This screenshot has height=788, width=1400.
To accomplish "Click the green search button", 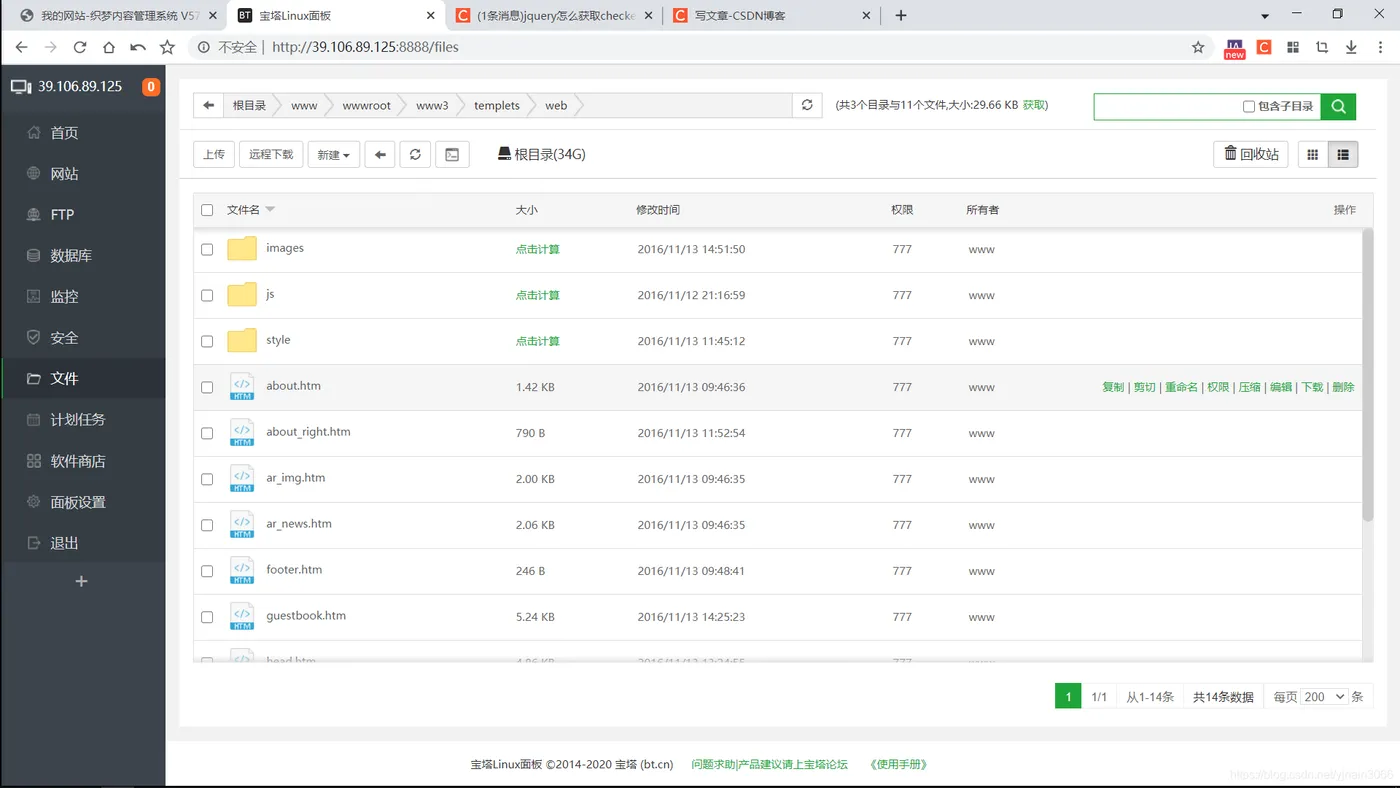I will point(1338,106).
